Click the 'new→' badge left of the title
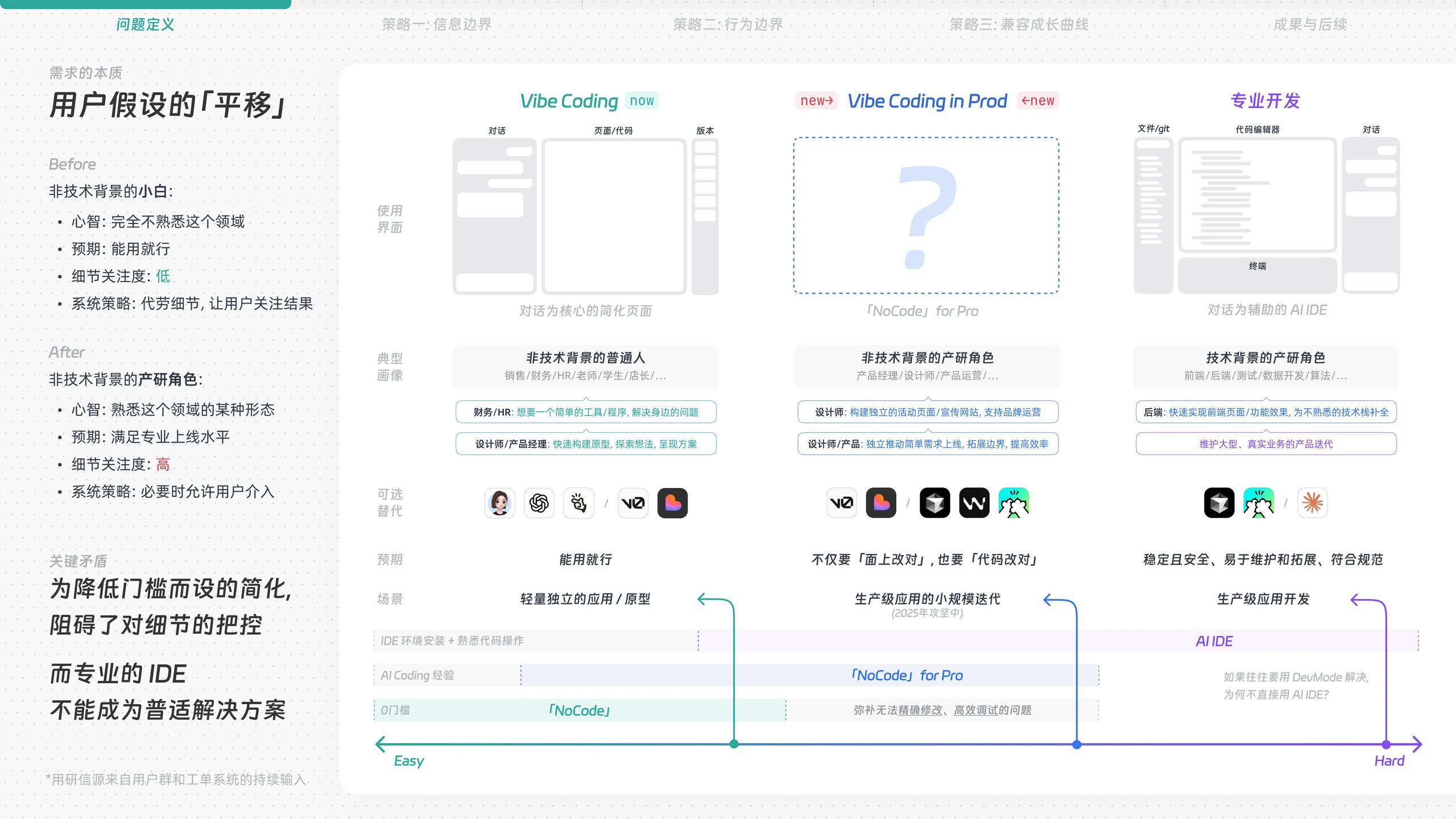The image size is (1456, 819). pyautogui.click(x=817, y=101)
